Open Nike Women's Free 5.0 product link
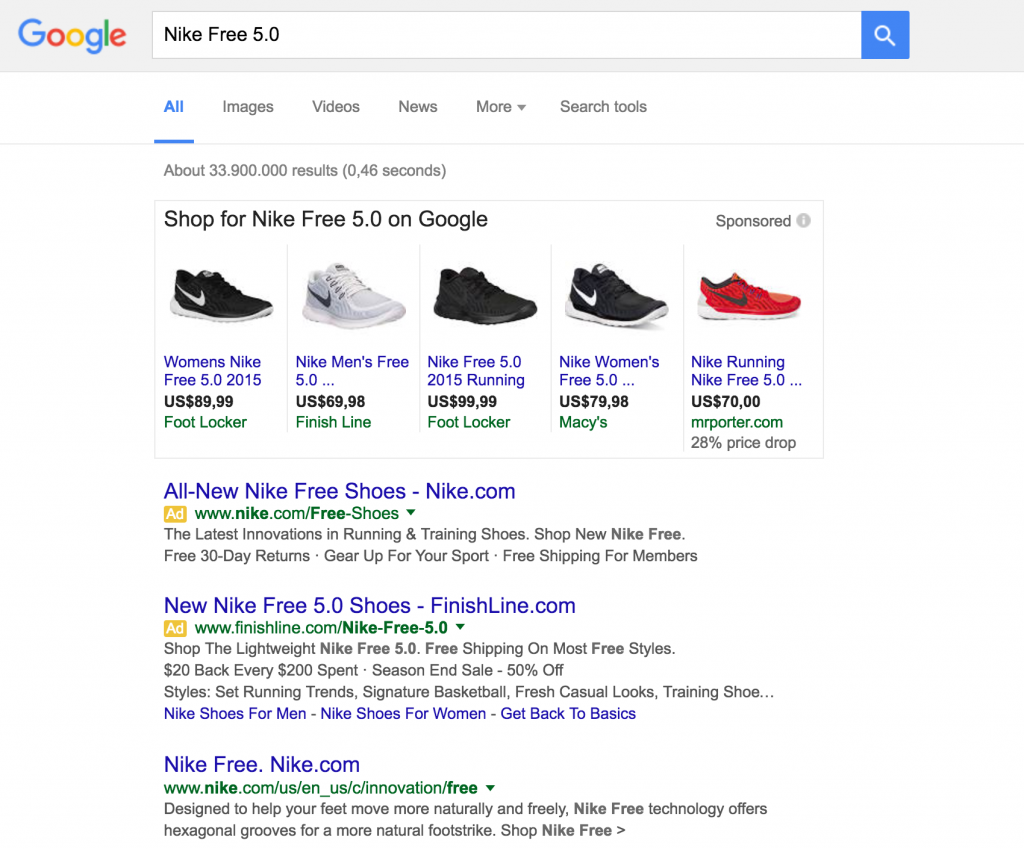Viewport: 1024px width, 849px height. (x=609, y=371)
